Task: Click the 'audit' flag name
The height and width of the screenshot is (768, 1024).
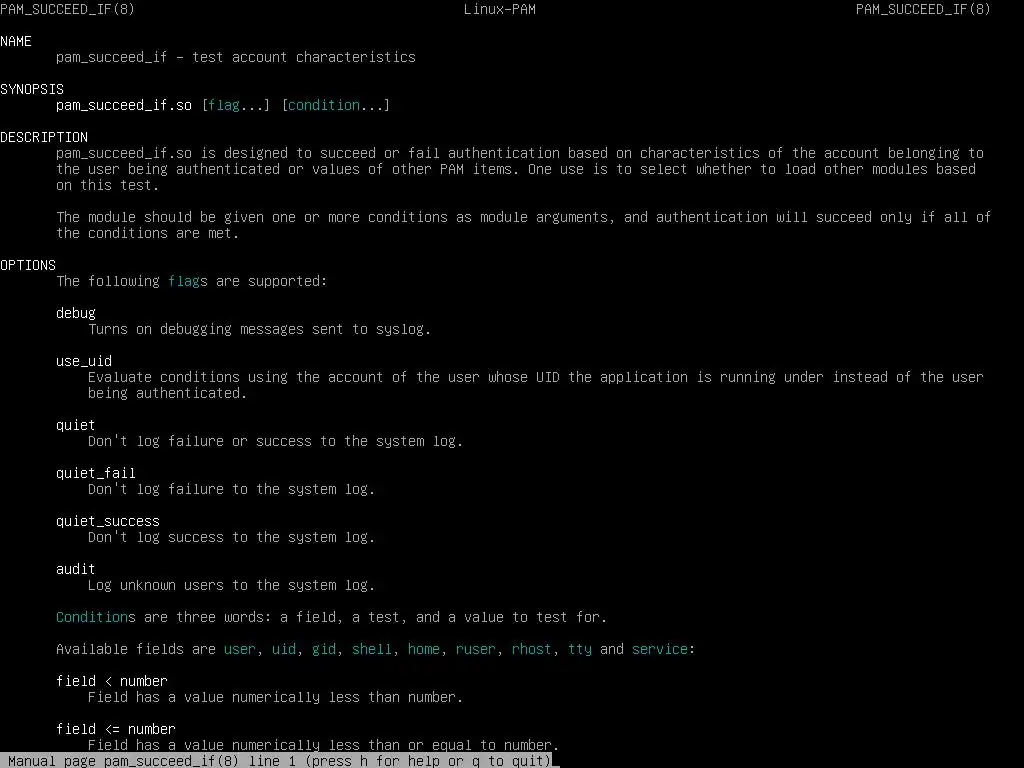Action: pos(76,569)
